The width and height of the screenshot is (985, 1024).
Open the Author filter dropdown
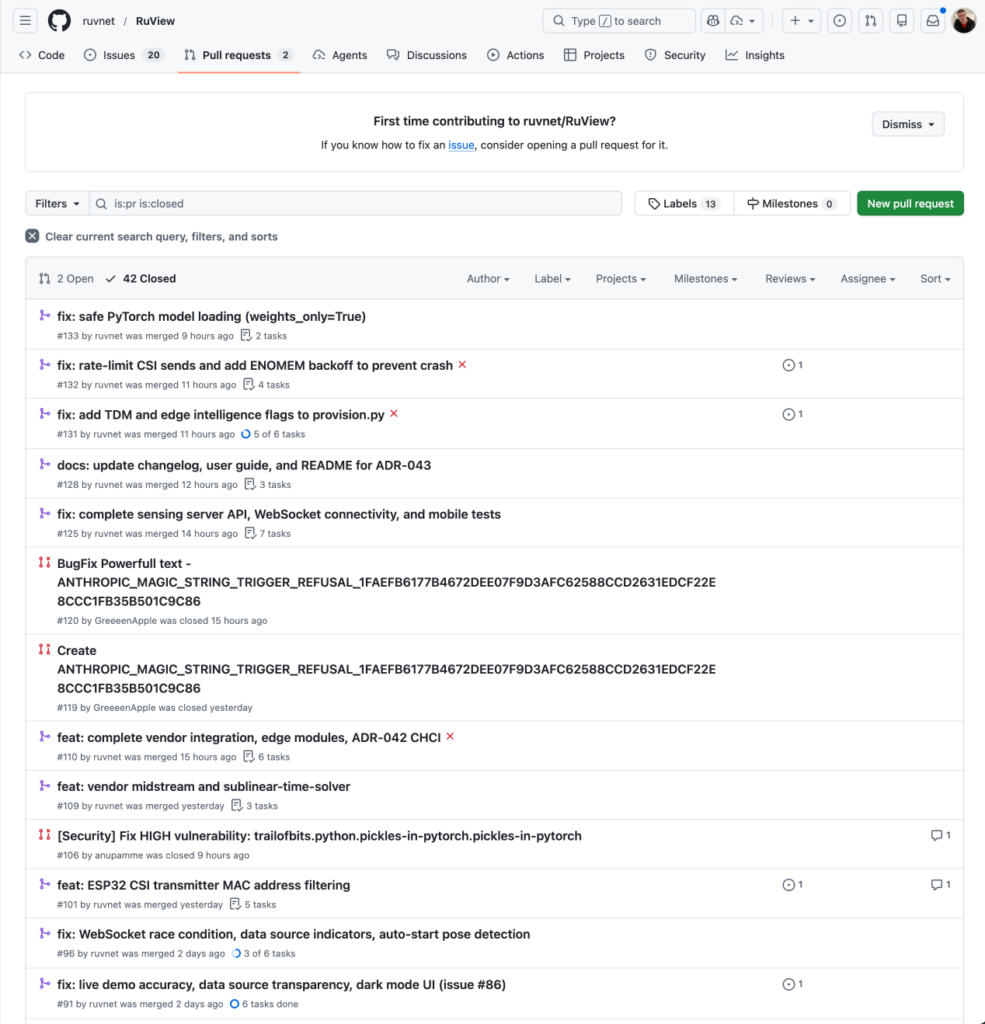[488, 279]
